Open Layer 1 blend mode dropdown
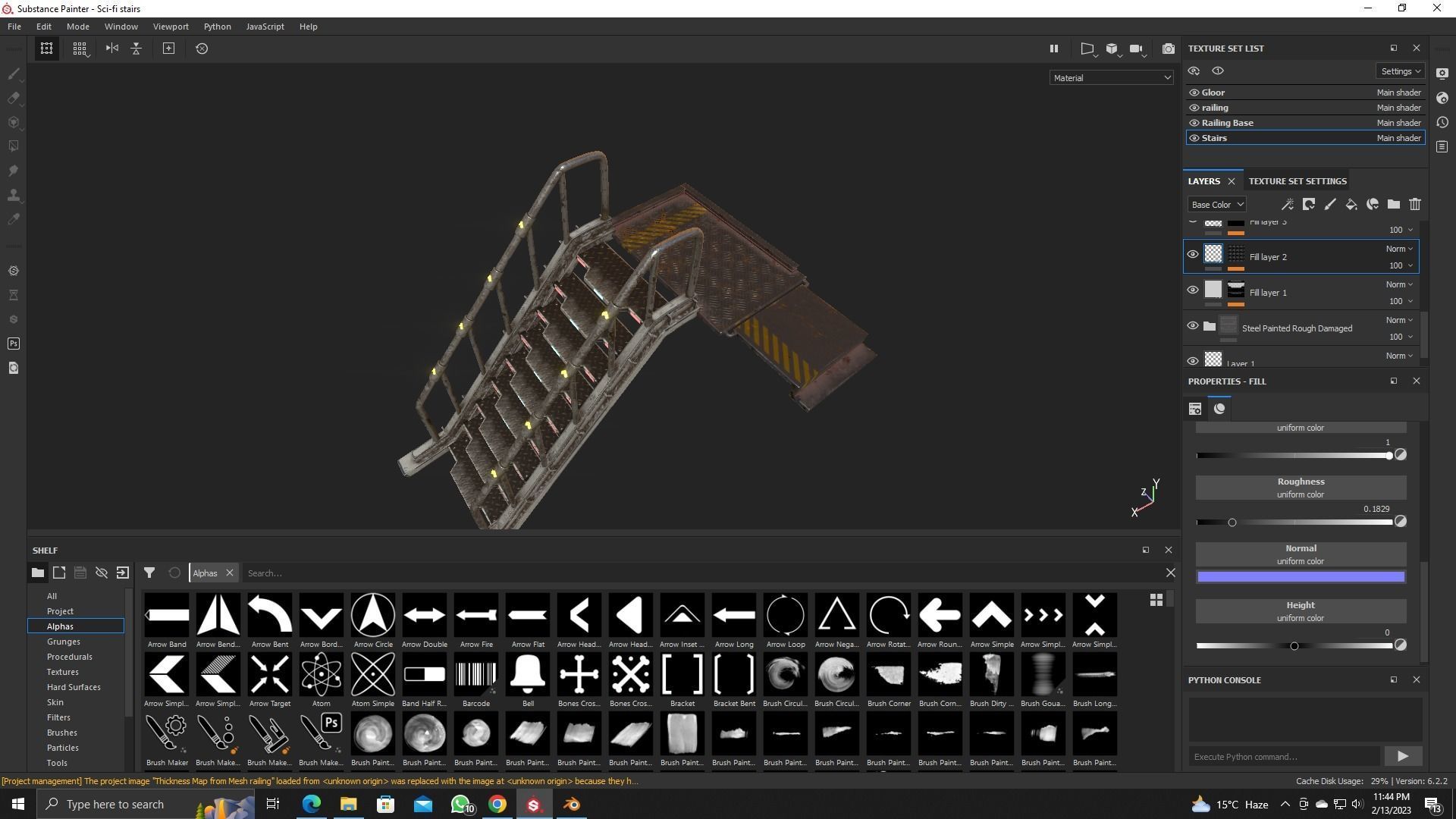 (1399, 356)
